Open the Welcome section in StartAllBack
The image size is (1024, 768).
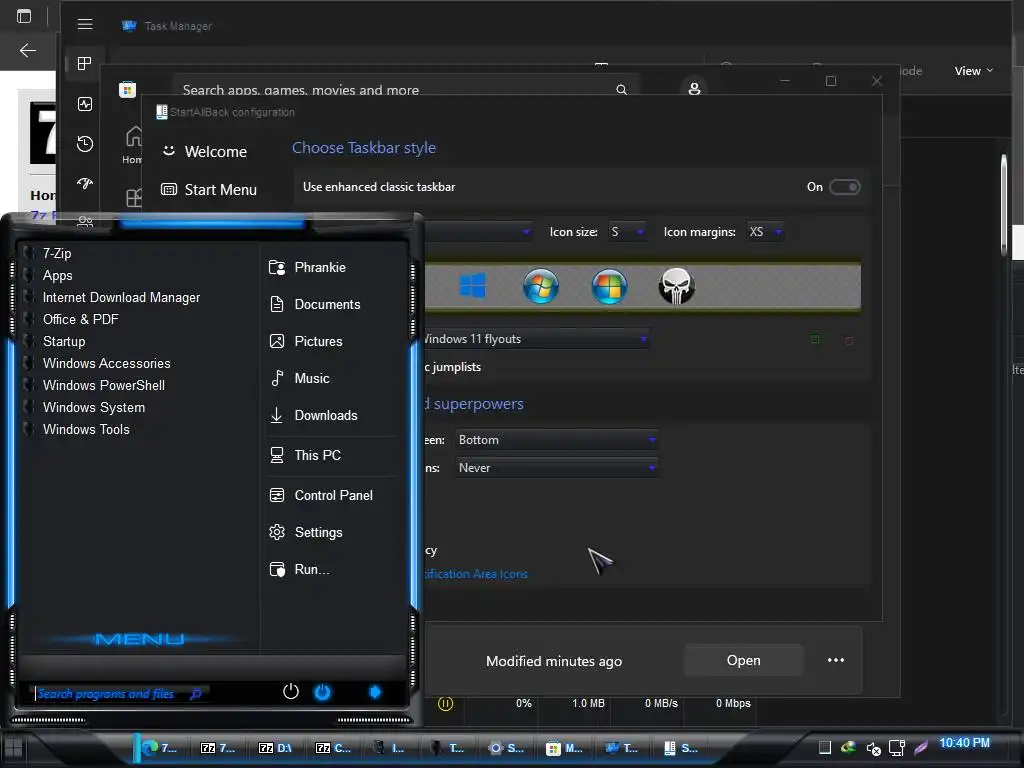point(205,152)
